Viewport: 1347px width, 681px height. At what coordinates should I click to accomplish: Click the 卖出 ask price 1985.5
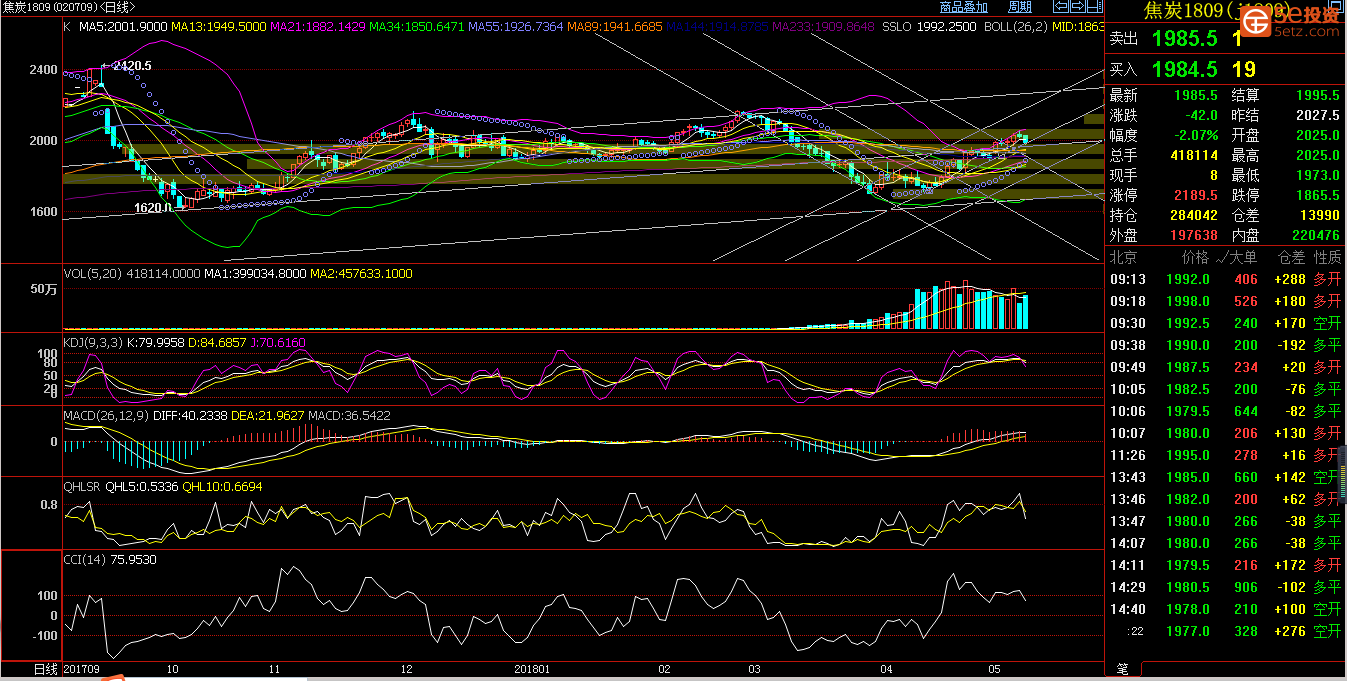coord(1184,40)
